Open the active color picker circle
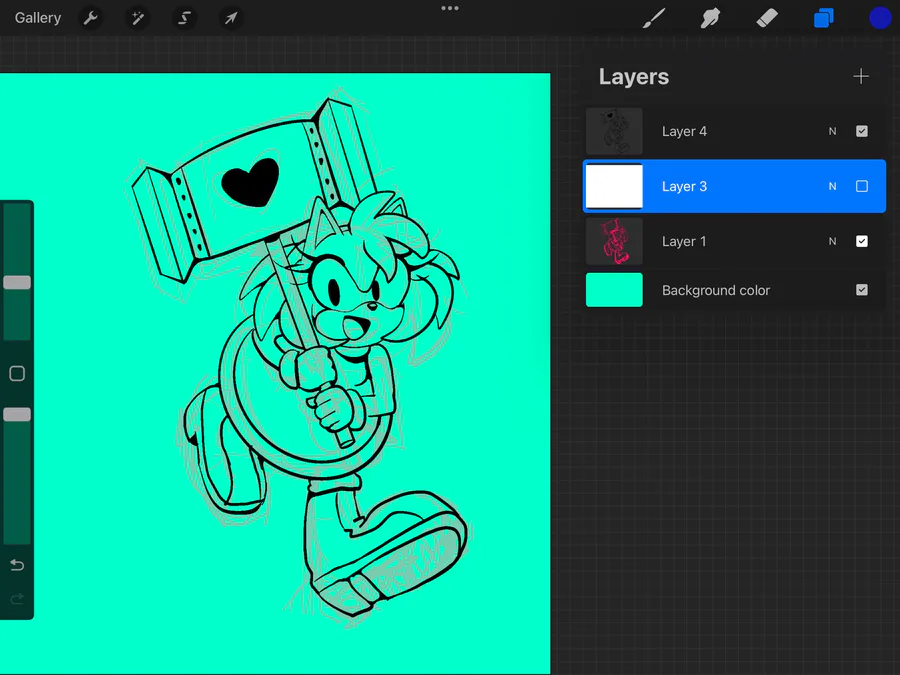This screenshot has width=900, height=675. pyautogui.click(x=880, y=18)
